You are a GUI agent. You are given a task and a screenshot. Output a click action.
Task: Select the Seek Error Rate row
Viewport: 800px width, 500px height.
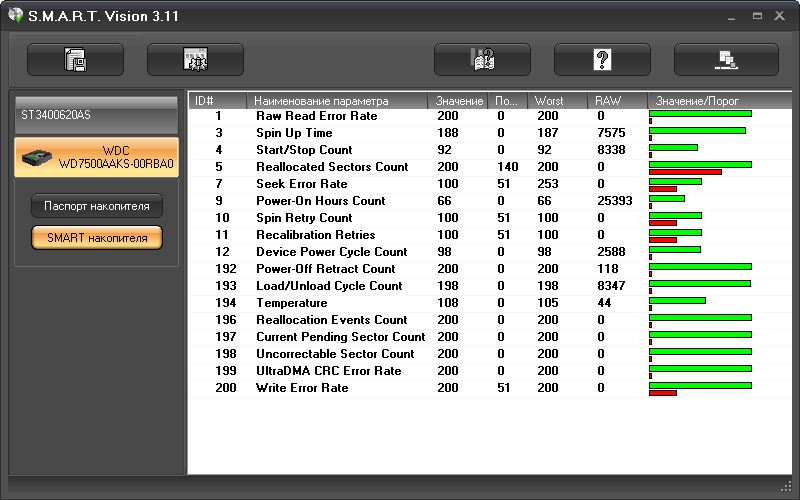coord(490,184)
